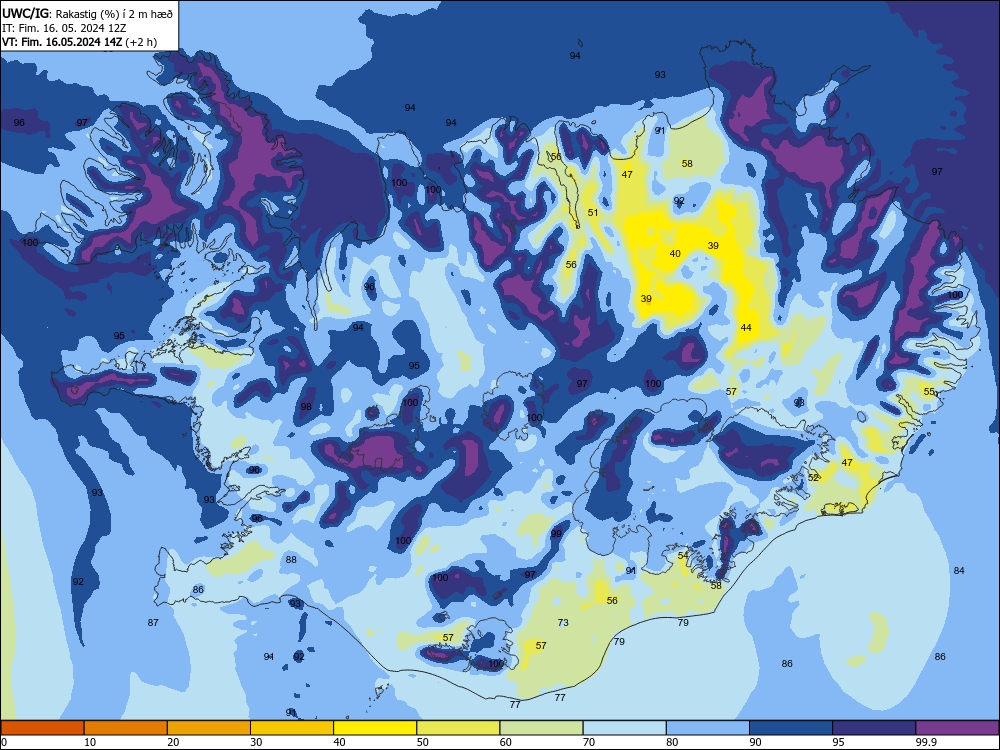The image size is (1000, 750).
Task: Select the offshore humidity value '84'
Action: [959, 570]
